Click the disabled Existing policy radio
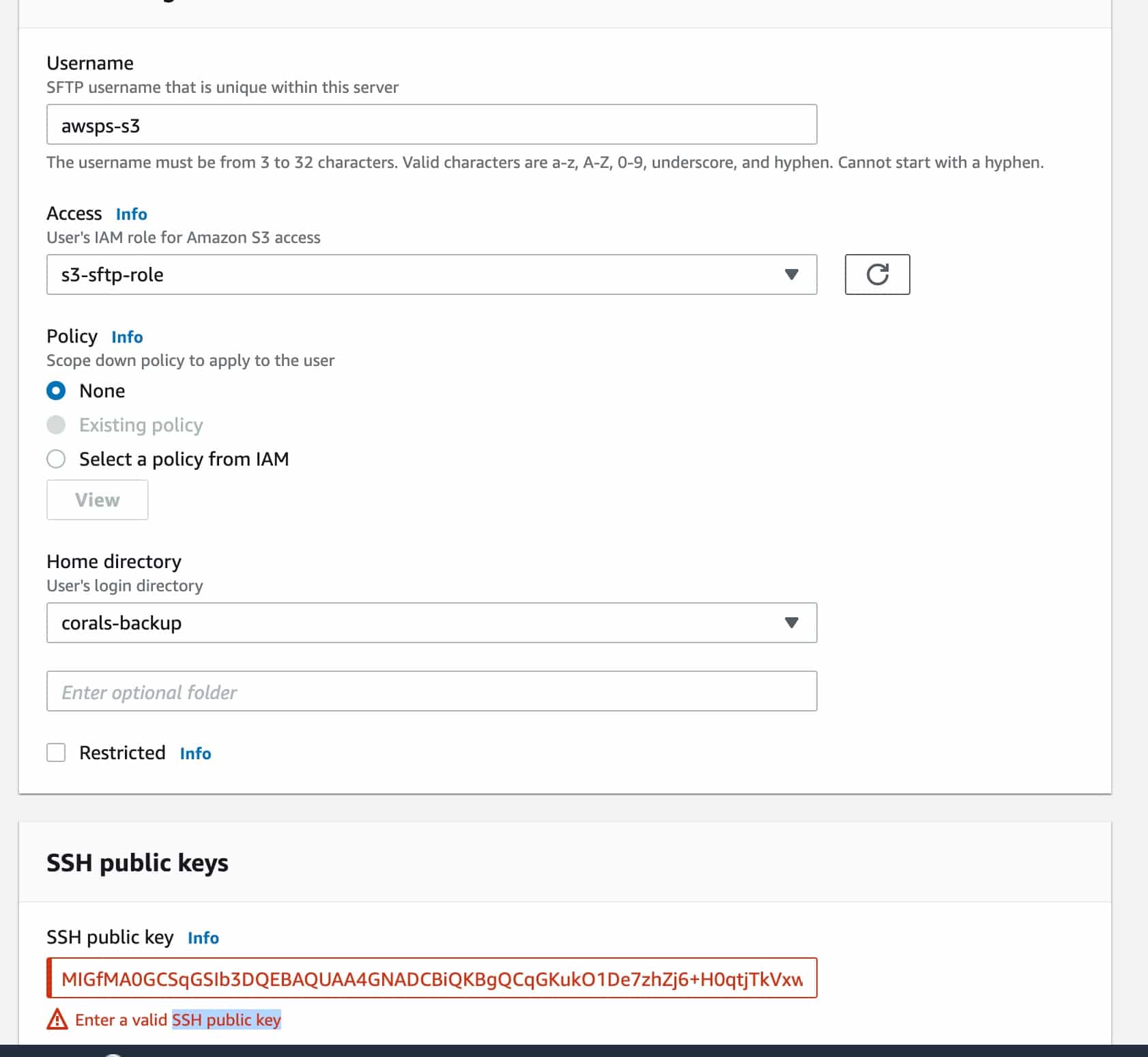Viewport: 1148px width, 1057px height. pos(56,425)
